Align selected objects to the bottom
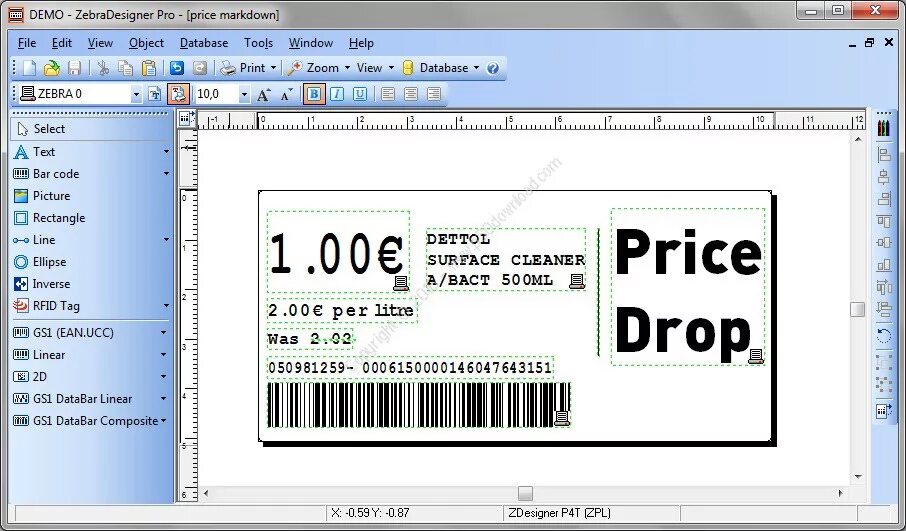Image resolution: width=906 pixels, height=531 pixels. pos(883,265)
